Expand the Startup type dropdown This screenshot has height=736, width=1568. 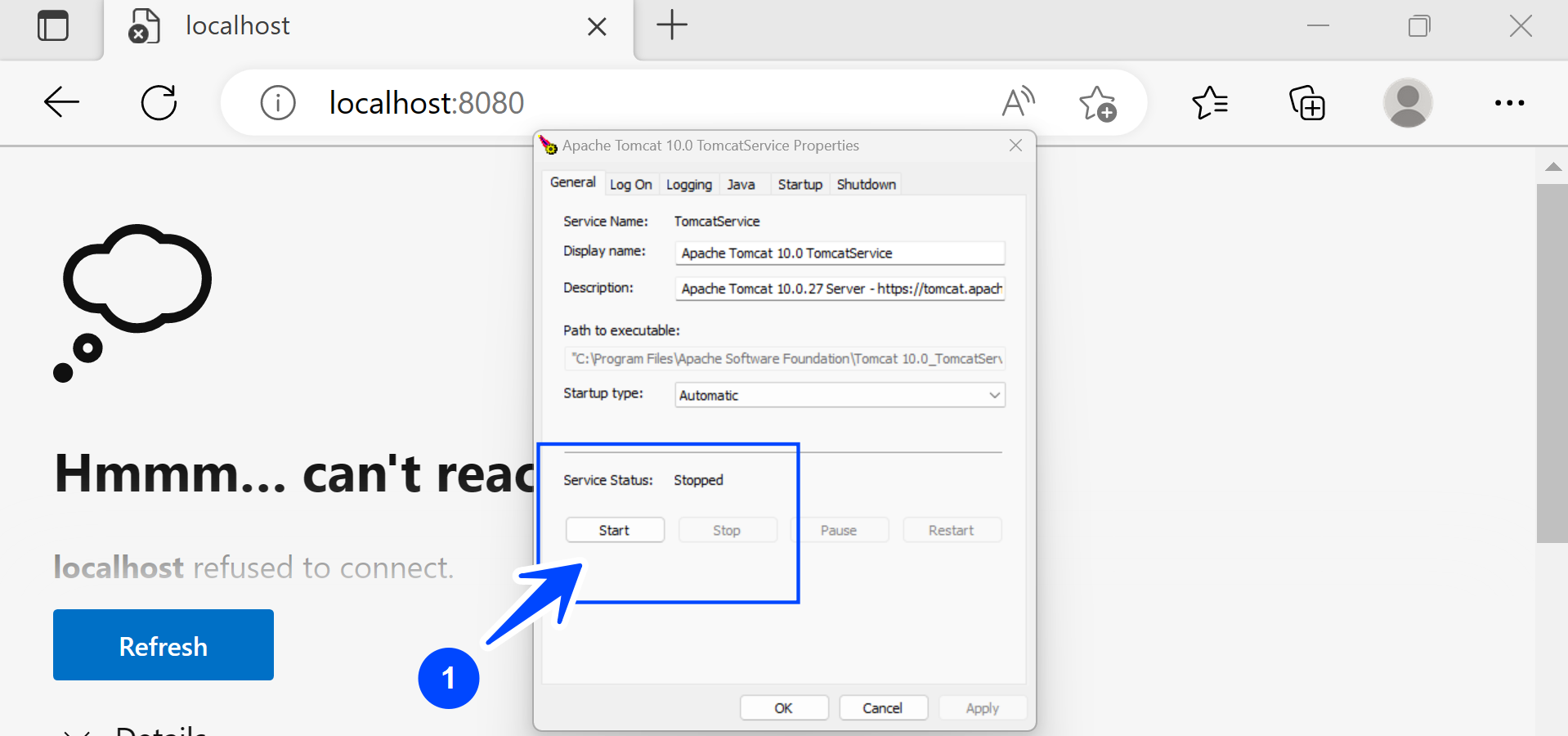pyautogui.click(x=840, y=395)
